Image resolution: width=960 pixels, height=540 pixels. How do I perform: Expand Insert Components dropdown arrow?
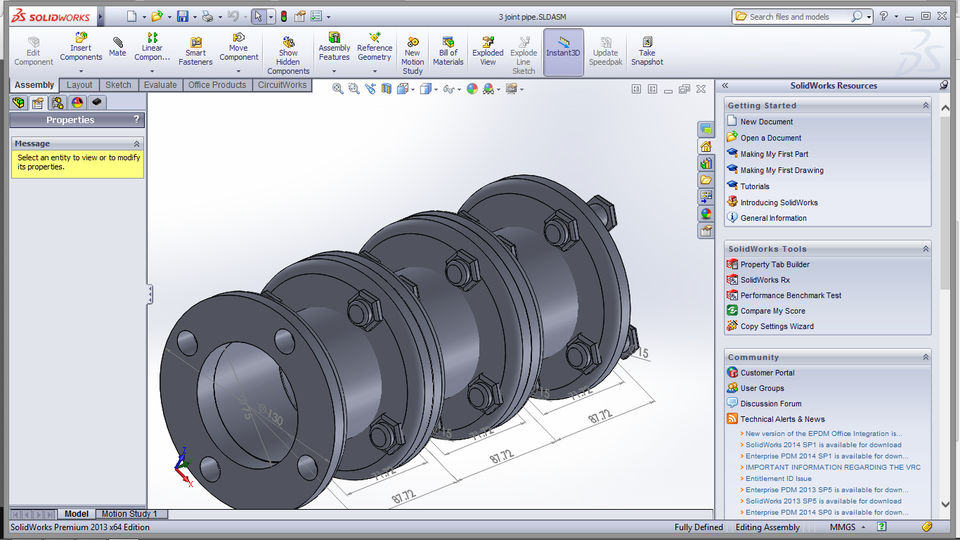pyautogui.click(x=81, y=71)
